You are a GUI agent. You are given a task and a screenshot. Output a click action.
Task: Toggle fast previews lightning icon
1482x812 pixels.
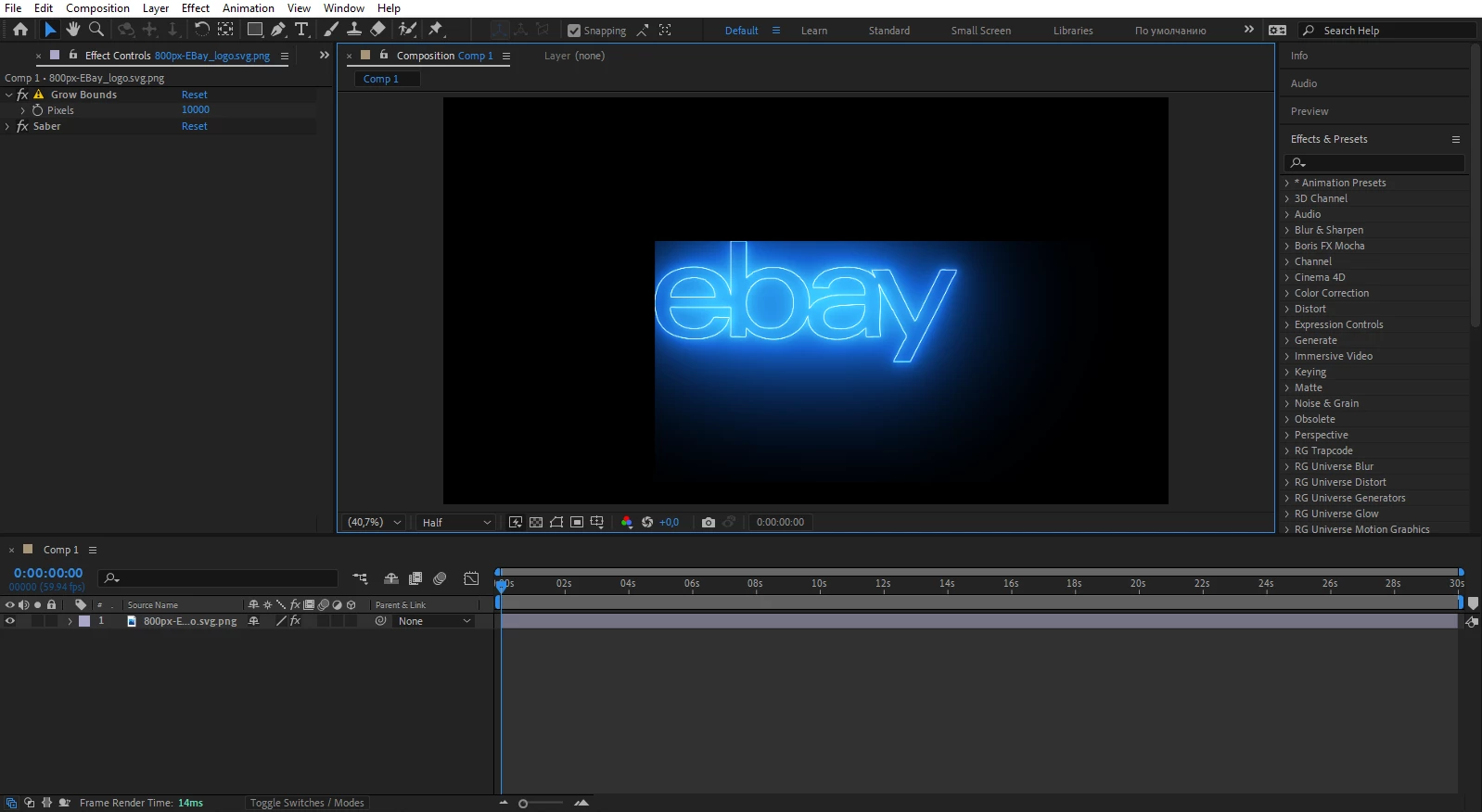pos(516,523)
